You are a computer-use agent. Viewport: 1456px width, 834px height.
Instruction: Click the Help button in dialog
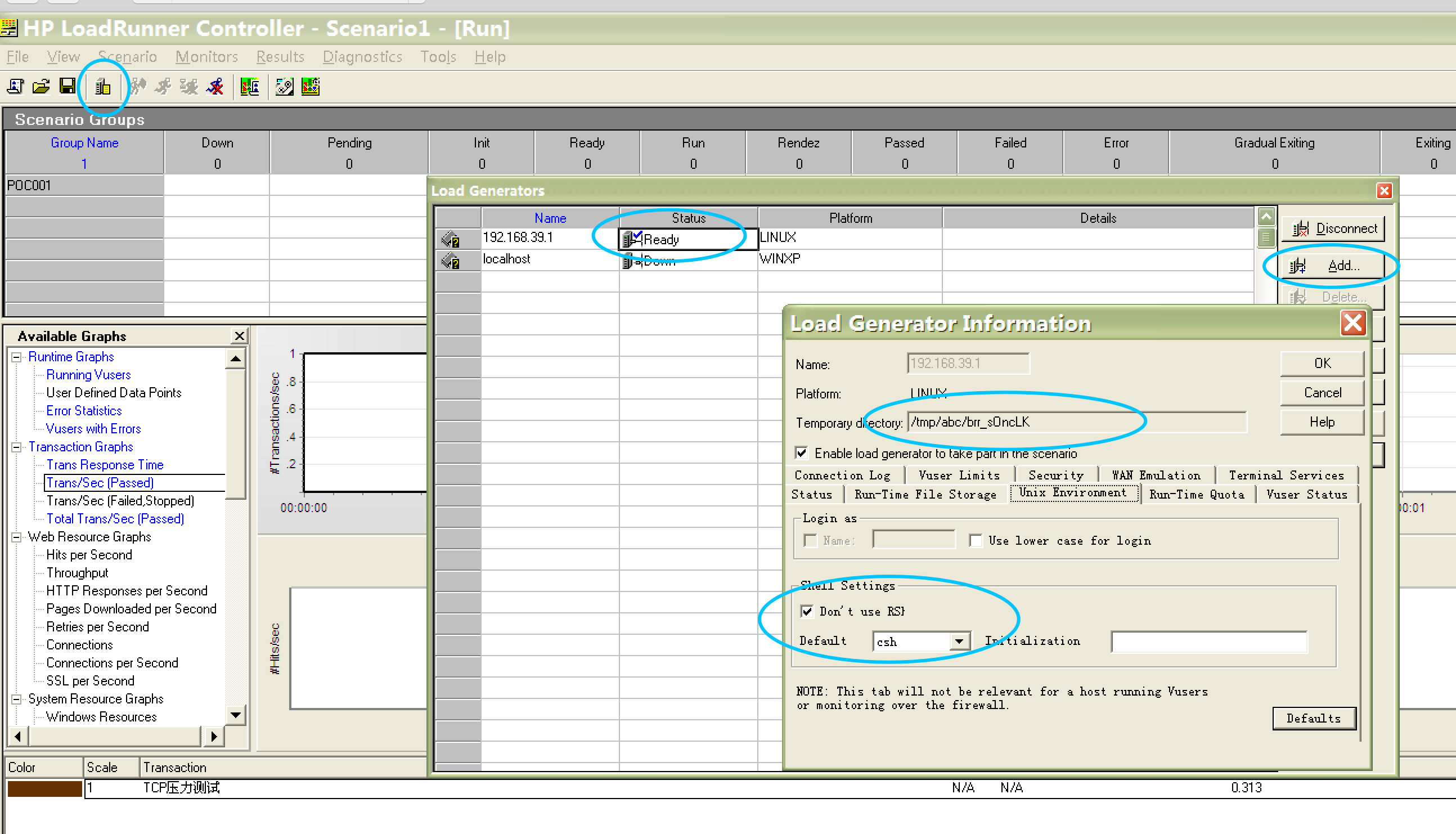[1322, 422]
